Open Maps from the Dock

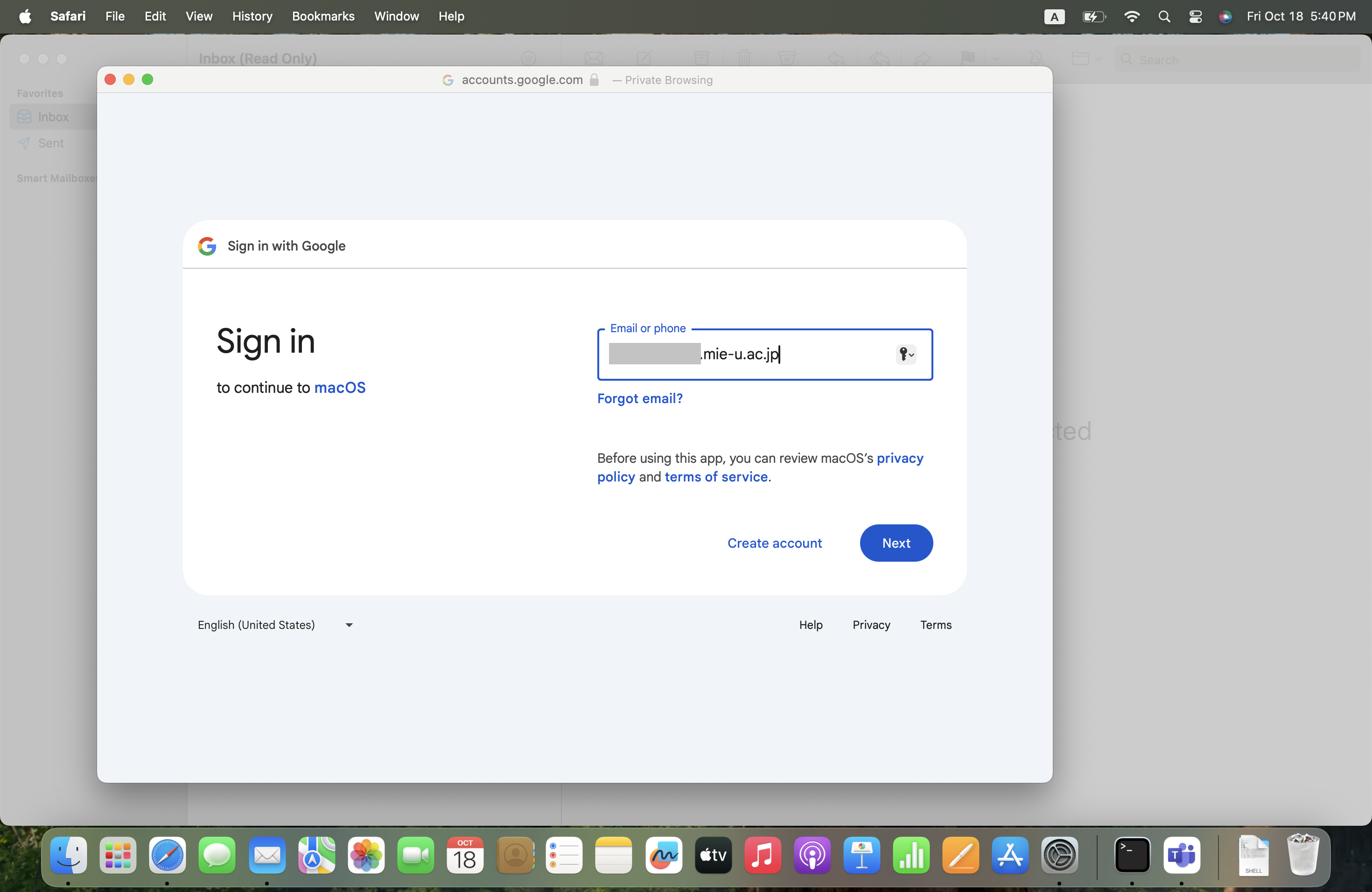pos(316,855)
